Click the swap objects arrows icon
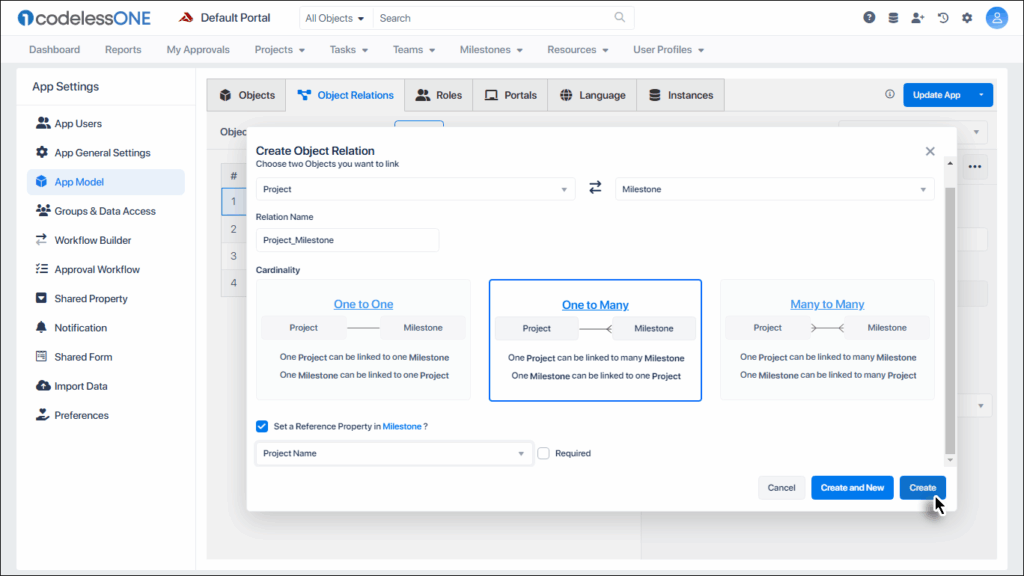 tap(595, 188)
